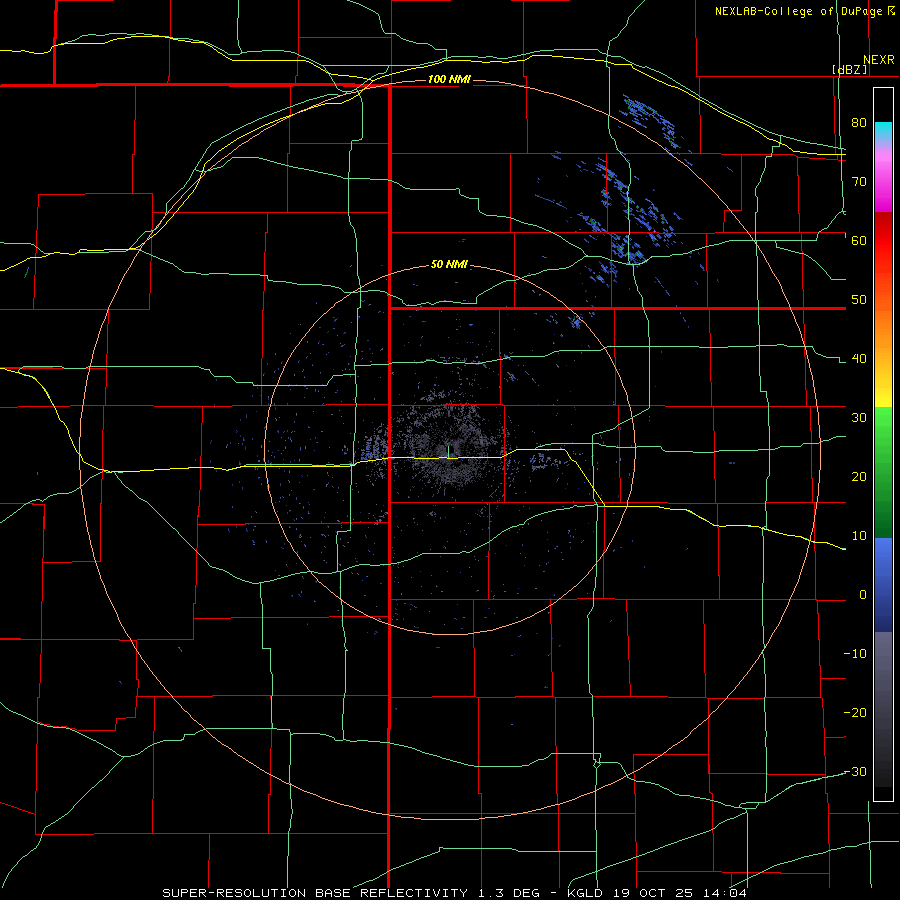Image resolution: width=900 pixels, height=900 pixels.
Task: Select the "80" value on the dBZ scale
Action: [859, 122]
